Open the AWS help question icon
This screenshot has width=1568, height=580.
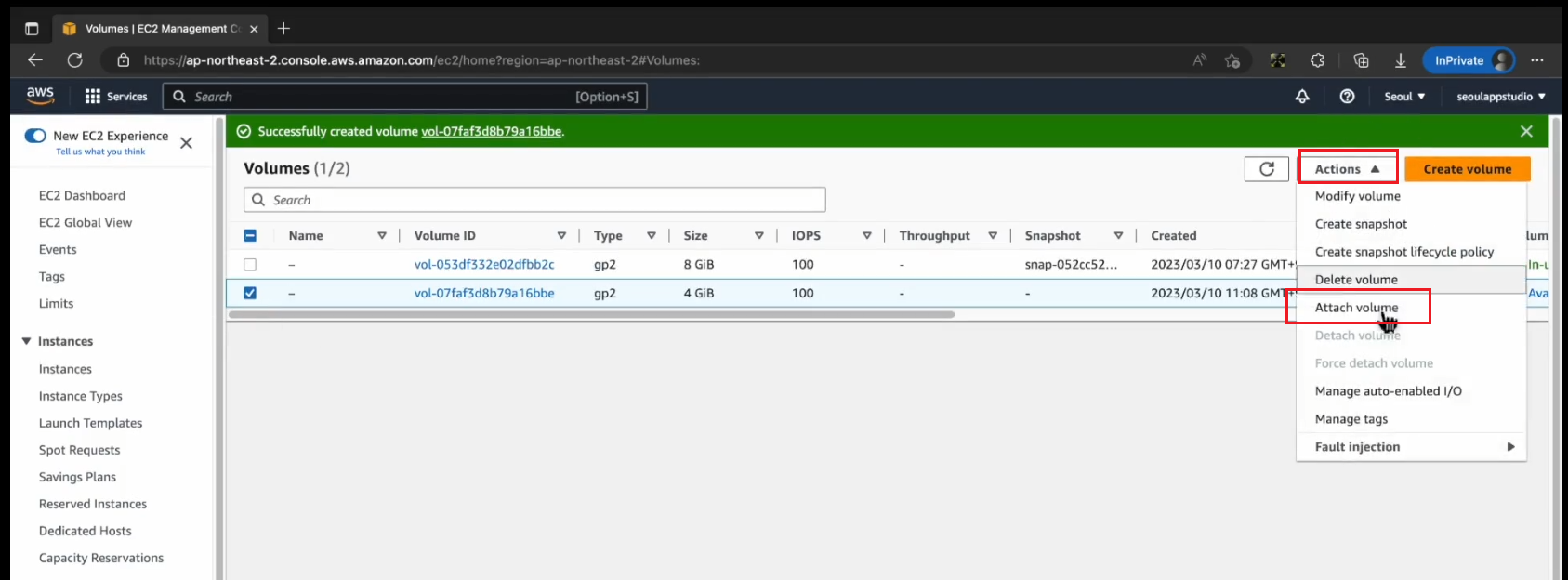click(1347, 97)
